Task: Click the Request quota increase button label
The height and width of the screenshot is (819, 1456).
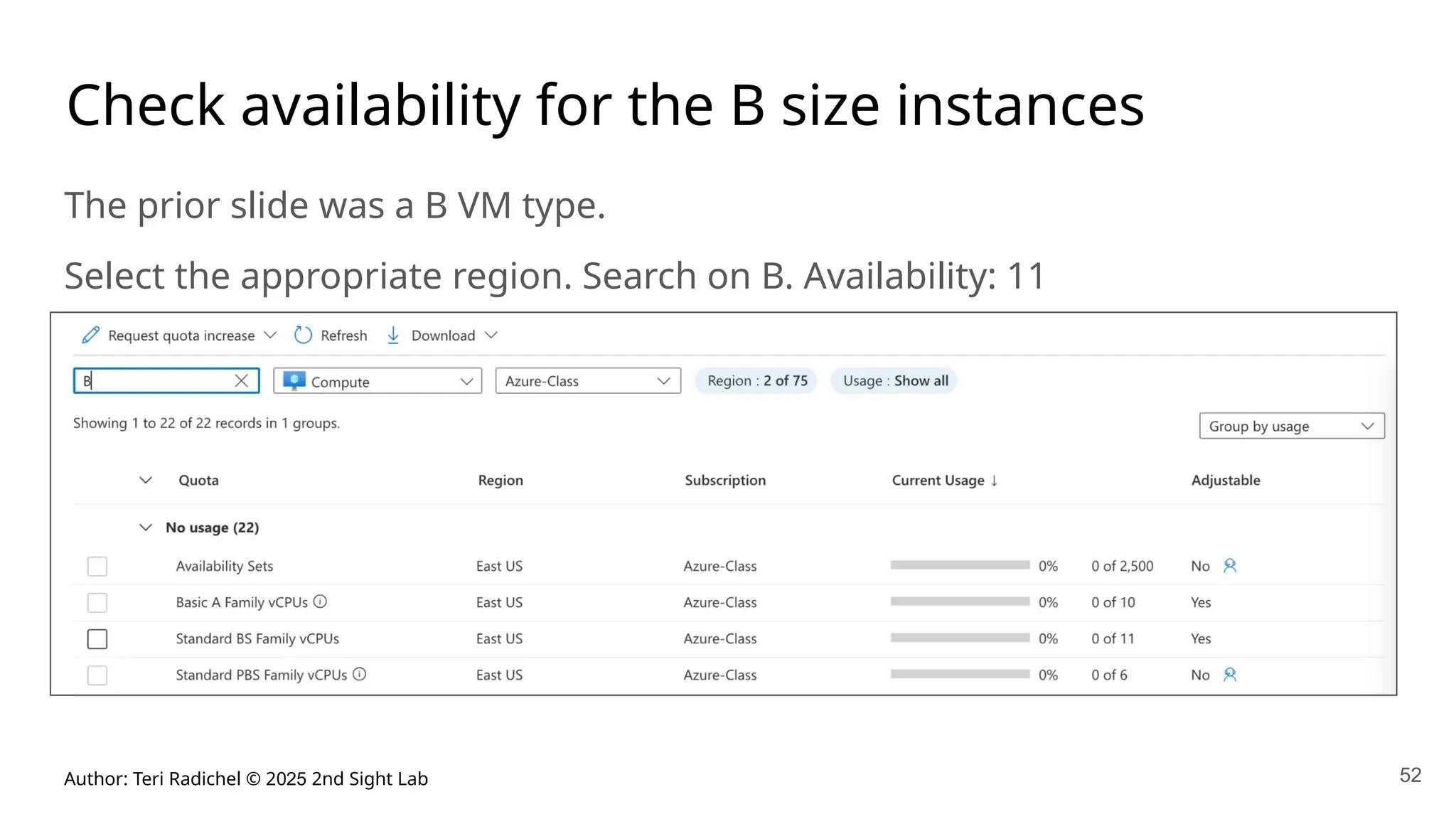Action: (181, 336)
